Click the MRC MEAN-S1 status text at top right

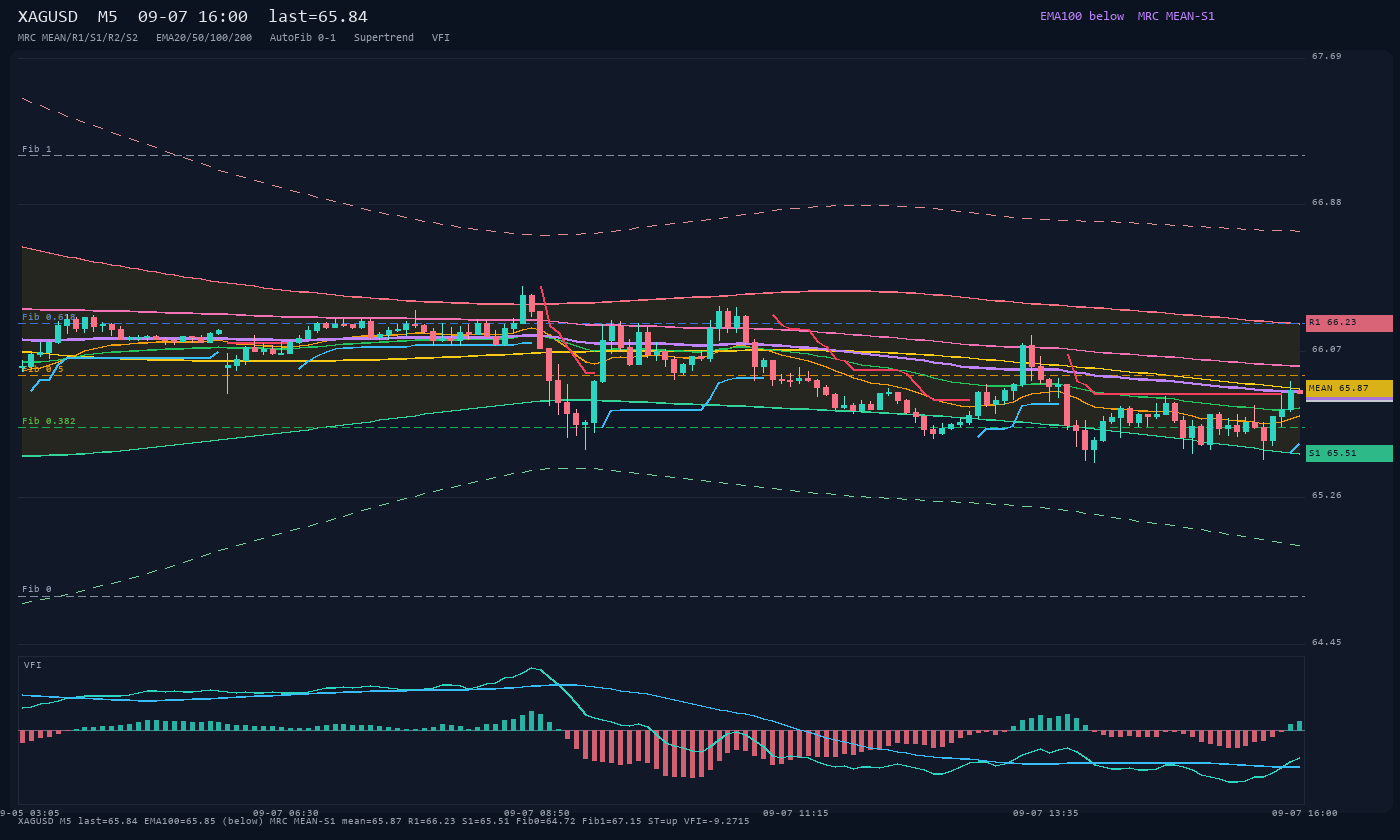point(1176,16)
